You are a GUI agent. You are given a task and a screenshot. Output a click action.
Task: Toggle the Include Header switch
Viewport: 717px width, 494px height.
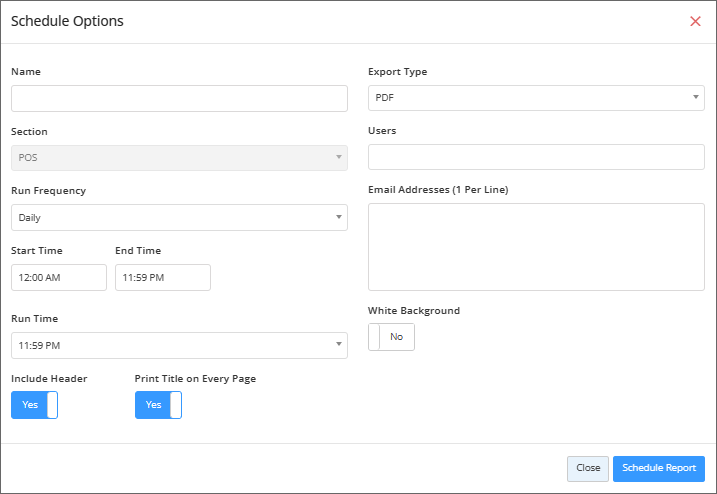click(34, 405)
